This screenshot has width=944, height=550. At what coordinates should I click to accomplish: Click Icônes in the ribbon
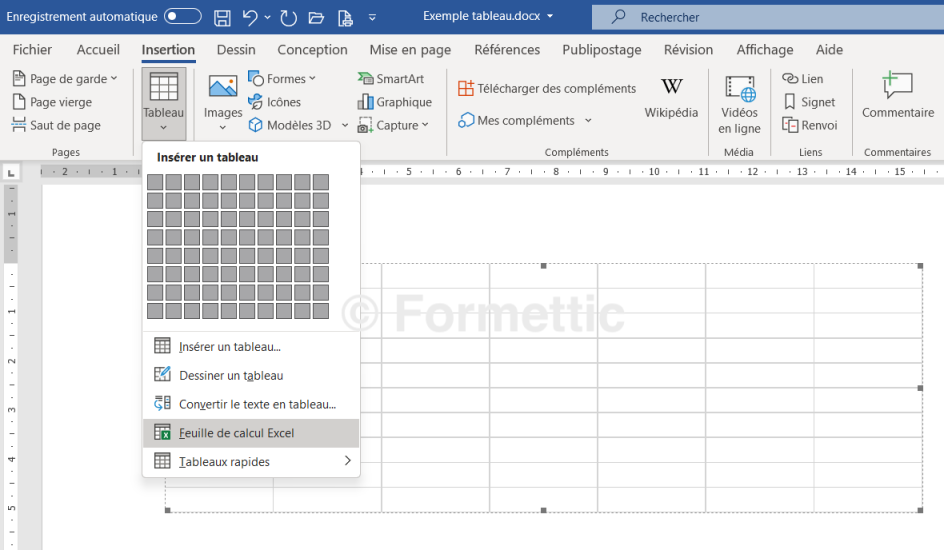coord(274,102)
